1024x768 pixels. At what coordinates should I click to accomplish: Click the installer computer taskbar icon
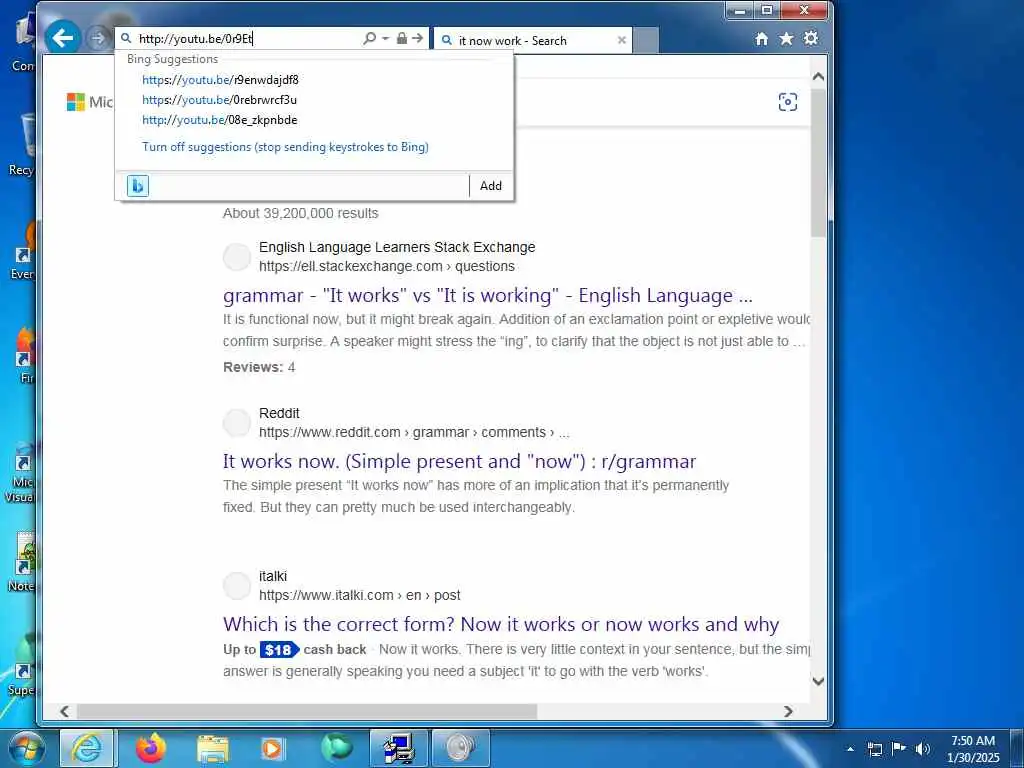coord(398,748)
